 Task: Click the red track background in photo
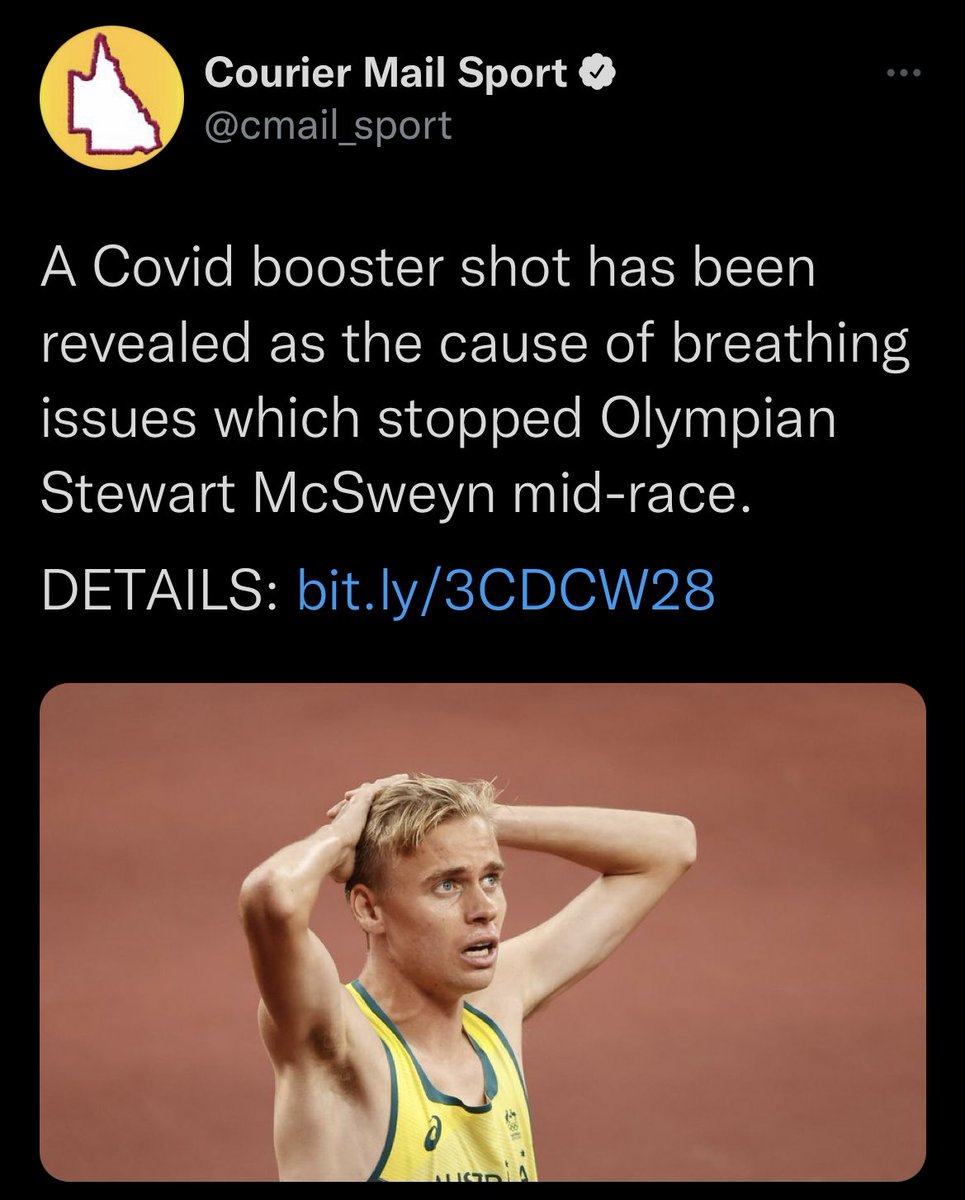click(780, 1000)
